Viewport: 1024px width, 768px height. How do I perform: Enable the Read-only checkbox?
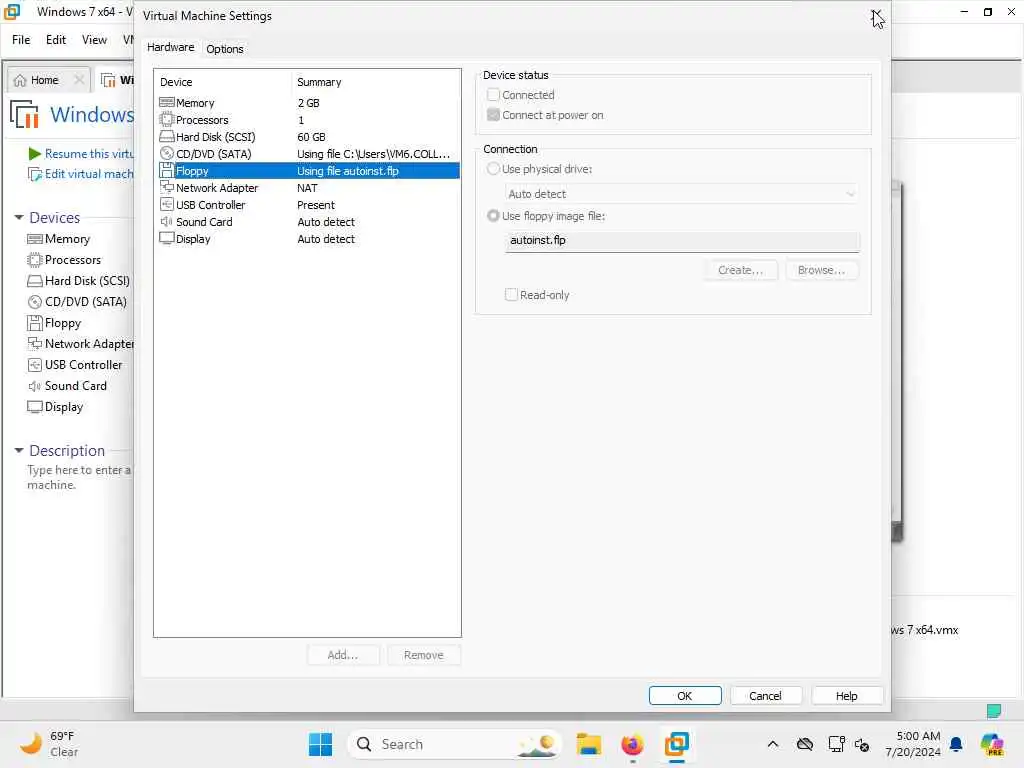[x=511, y=295]
